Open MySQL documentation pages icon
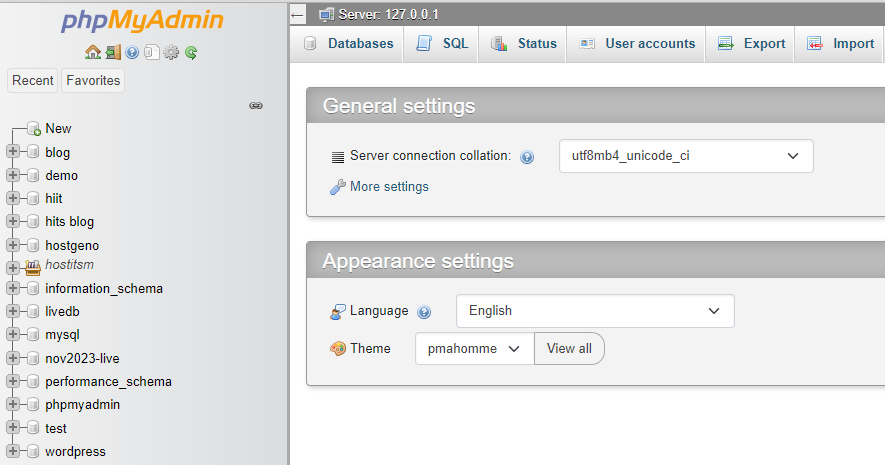Screen dimensions: 885x465 151,52
